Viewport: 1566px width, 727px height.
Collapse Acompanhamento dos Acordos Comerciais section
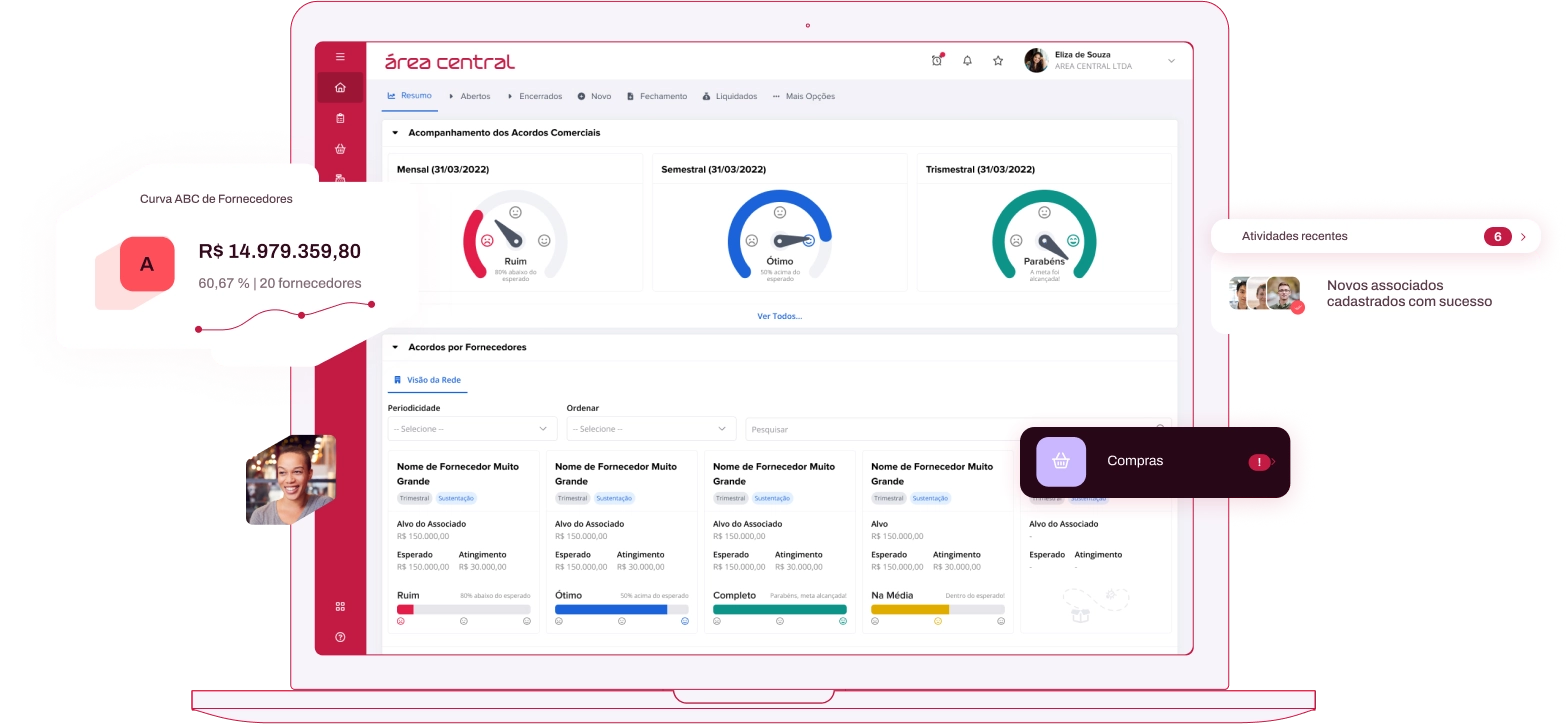395,133
